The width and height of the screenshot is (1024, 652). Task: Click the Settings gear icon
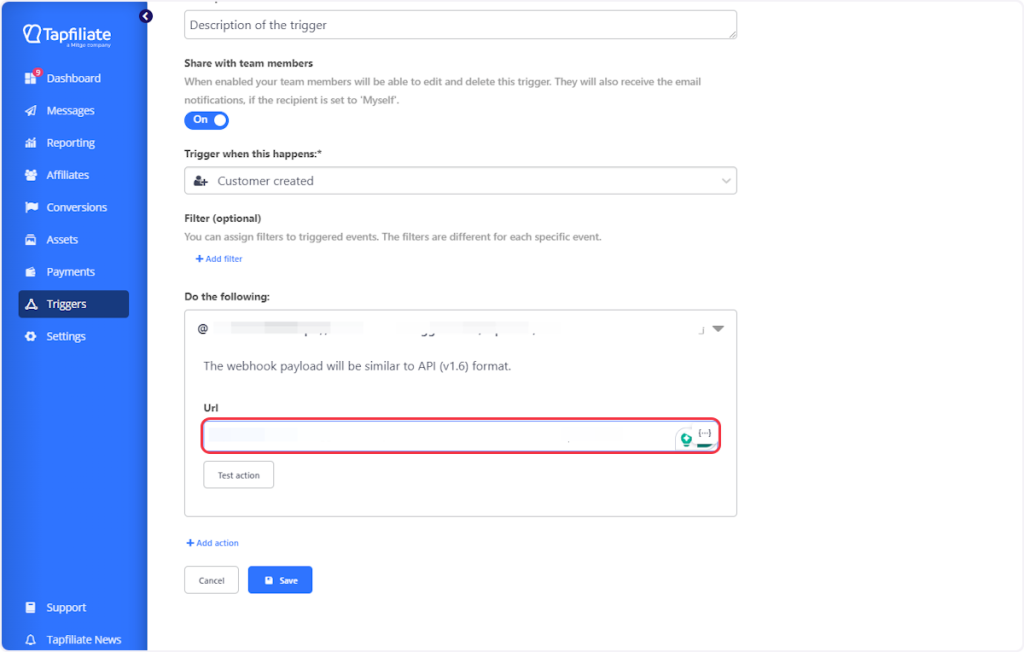click(x=30, y=336)
